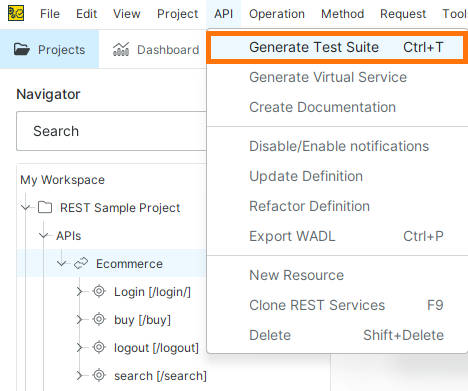Open the Project menu

tap(178, 14)
